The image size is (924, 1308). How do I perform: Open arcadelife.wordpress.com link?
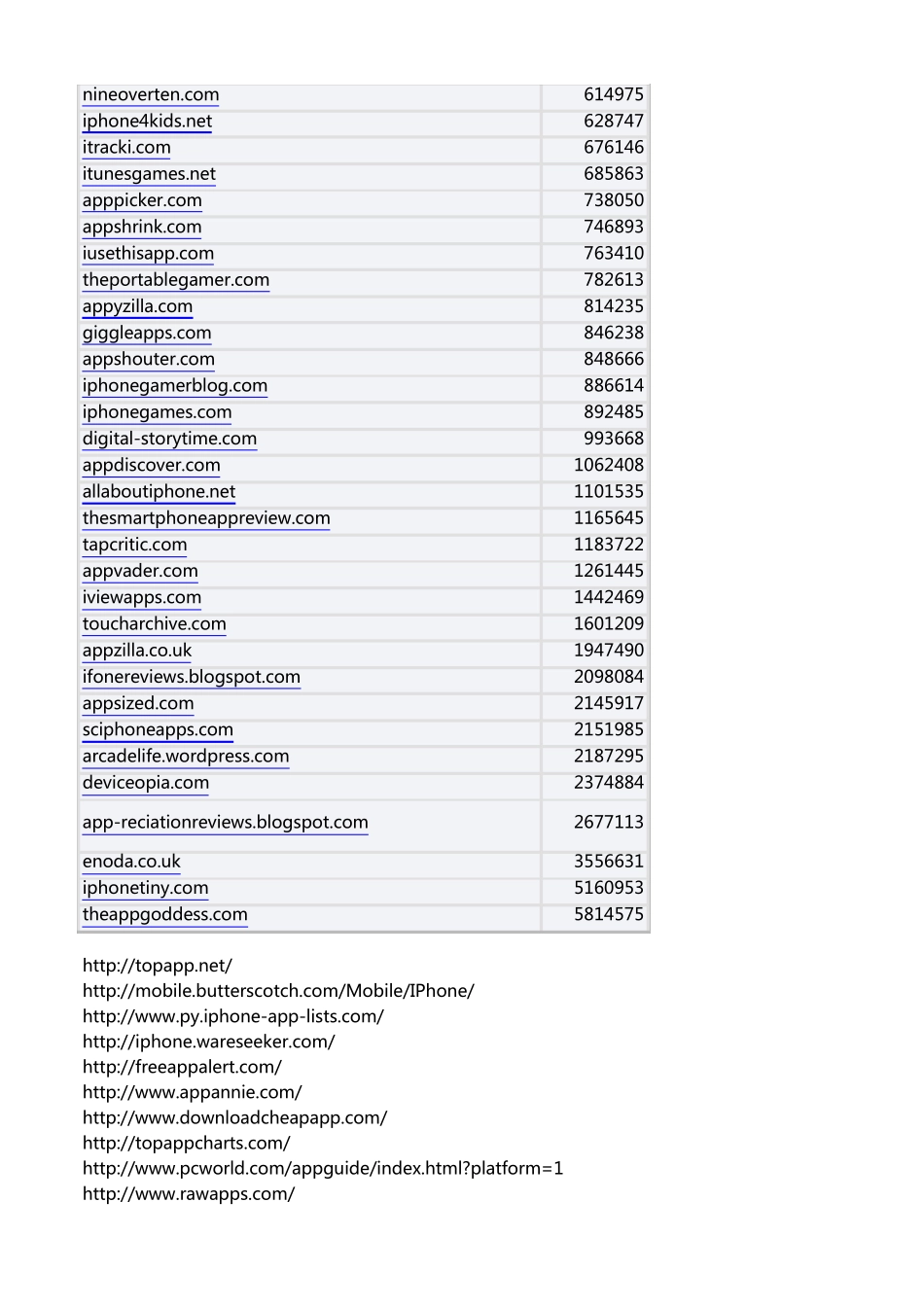186,757
